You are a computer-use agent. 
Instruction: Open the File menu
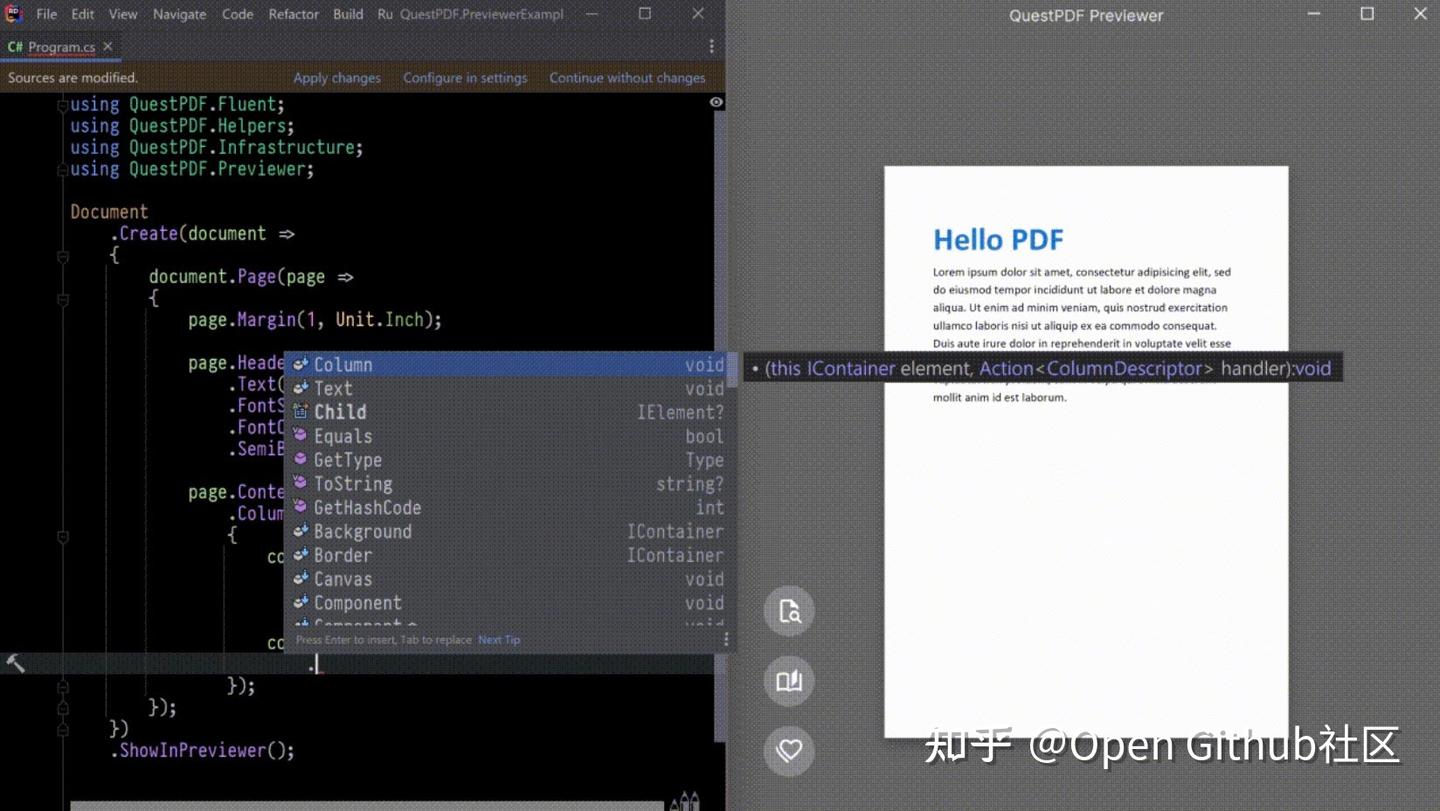47,15
